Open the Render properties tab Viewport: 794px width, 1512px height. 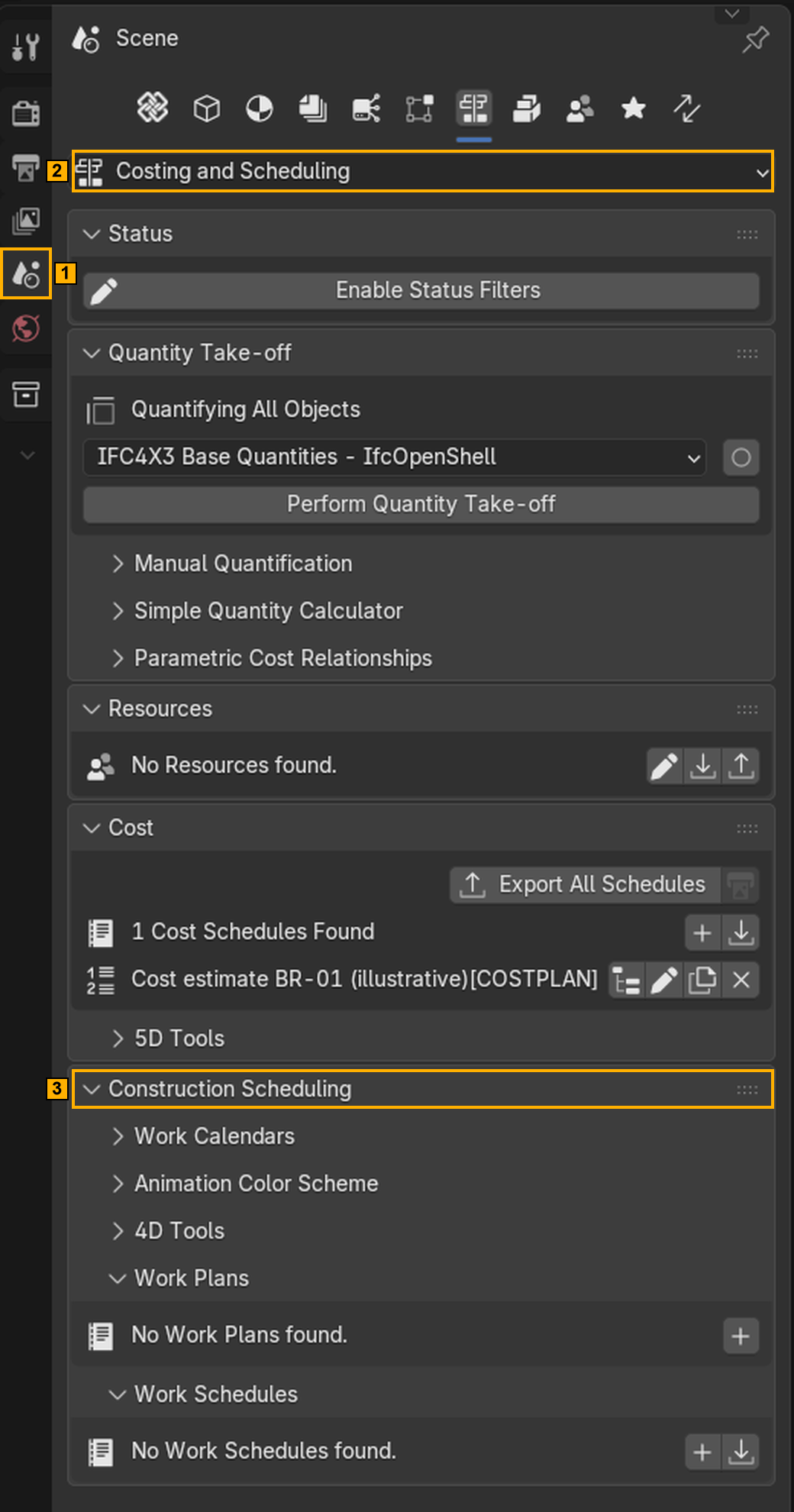[25, 113]
